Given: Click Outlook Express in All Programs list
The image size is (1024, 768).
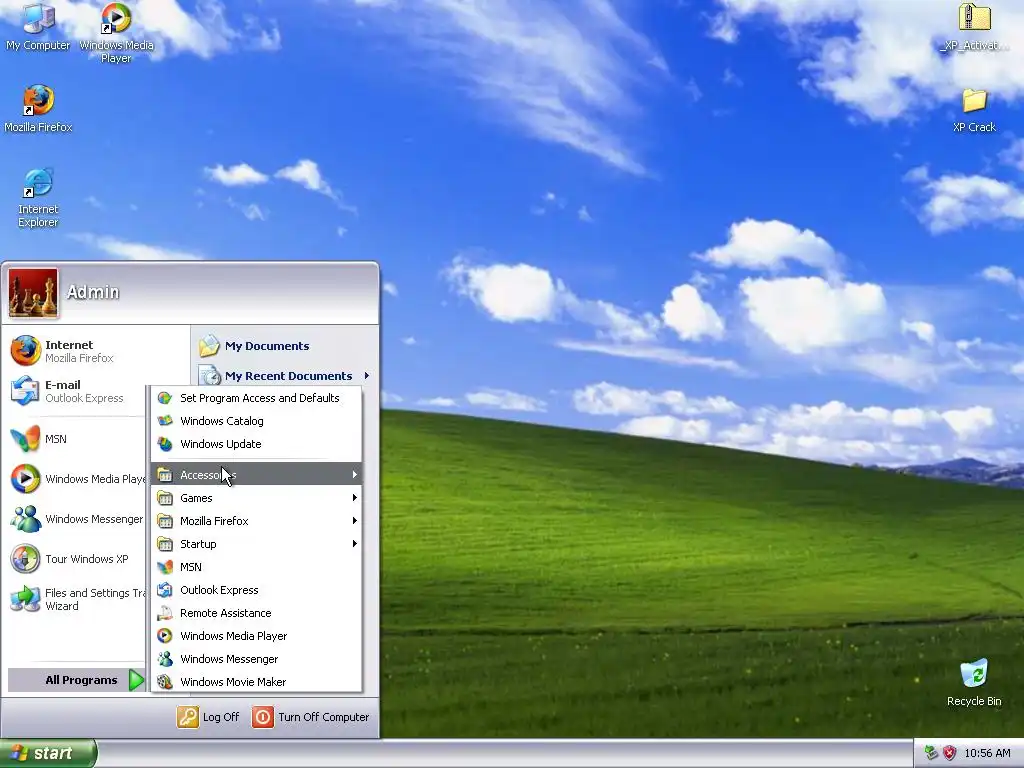Looking at the screenshot, I should point(256,590).
